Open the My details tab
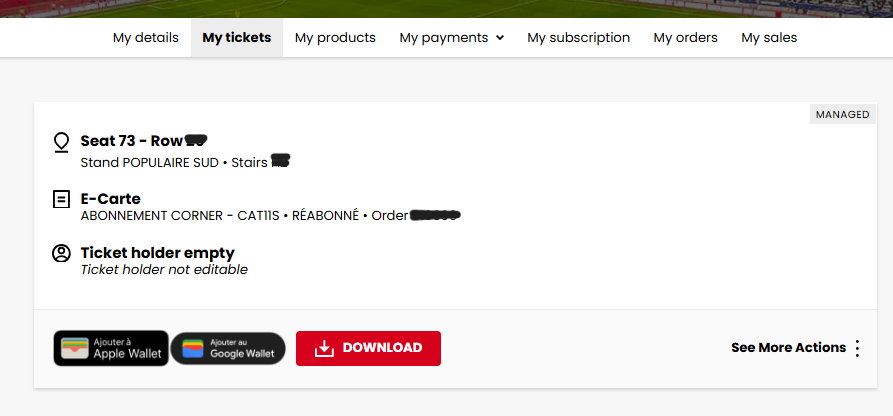 pyautogui.click(x=146, y=38)
